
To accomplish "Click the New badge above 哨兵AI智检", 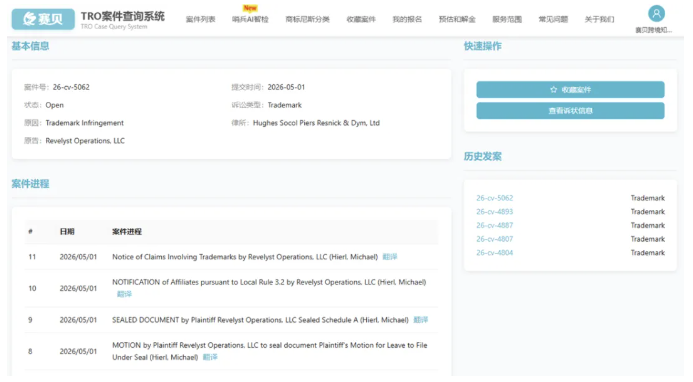I will coord(250,8).
